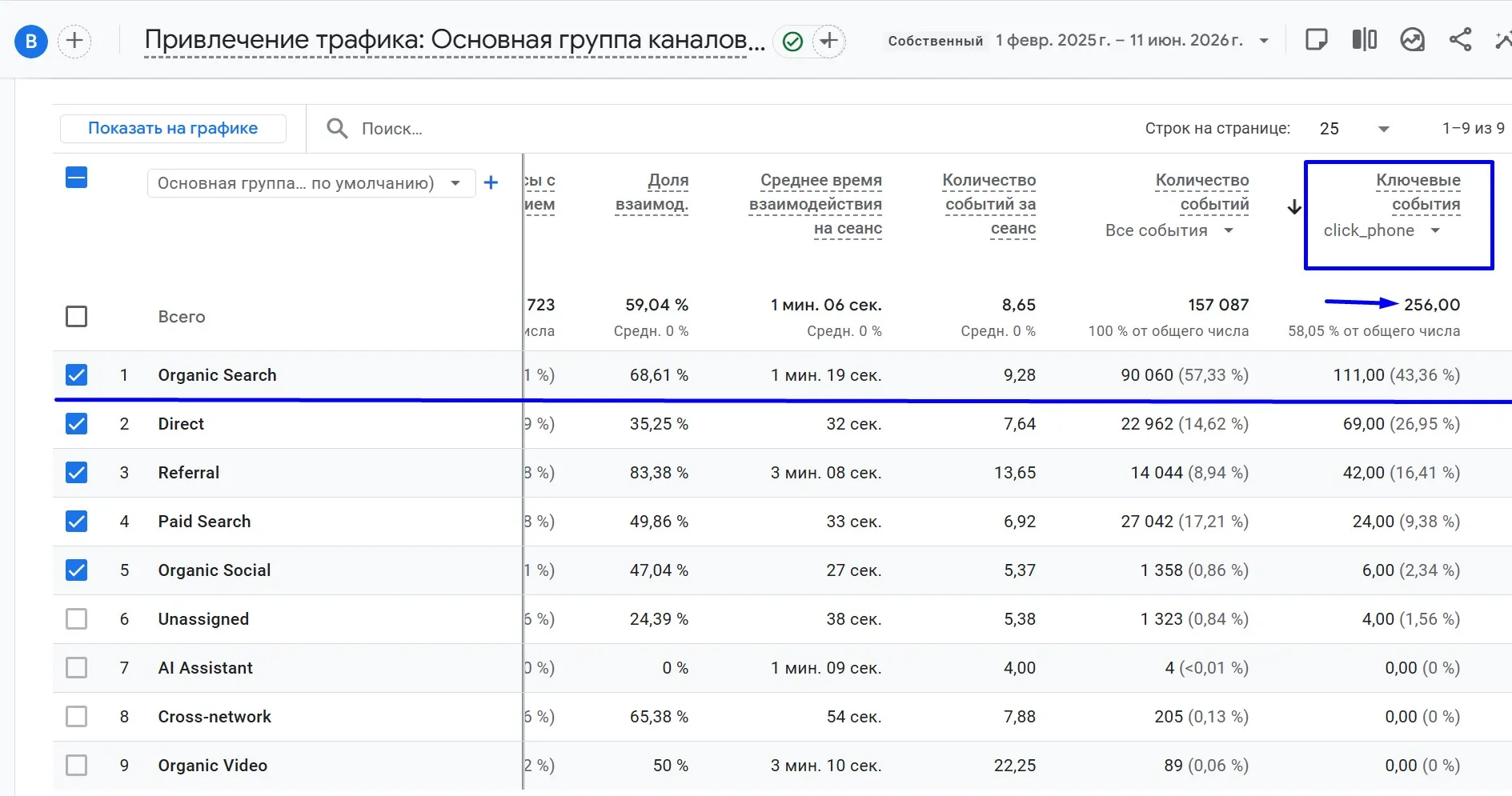Image resolution: width=1512 pixels, height=796 pixels.
Task: Click Referral engagement rate 83,38 %
Action: 659,473
